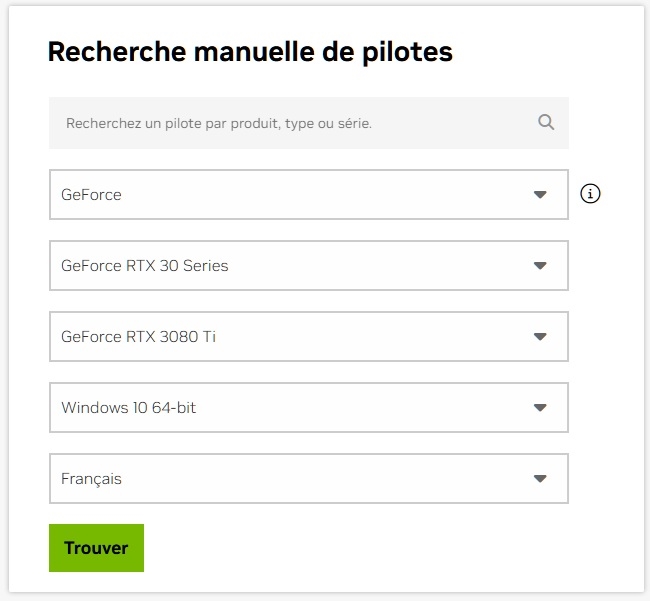Click the 'GeForce RTX 3080 Ti' label text
Image resolution: width=650 pixels, height=601 pixels.
point(138,337)
